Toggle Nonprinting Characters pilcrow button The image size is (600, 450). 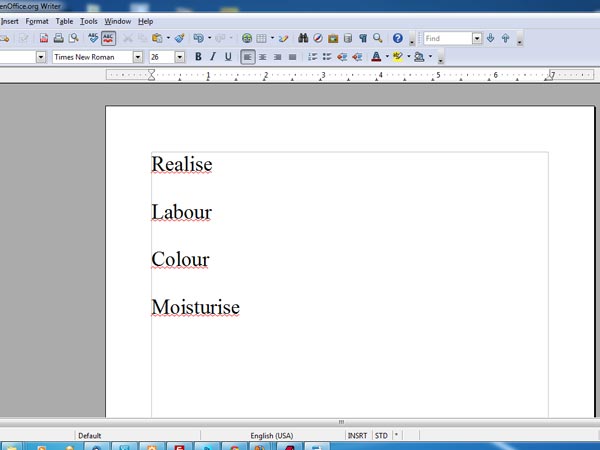362,38
